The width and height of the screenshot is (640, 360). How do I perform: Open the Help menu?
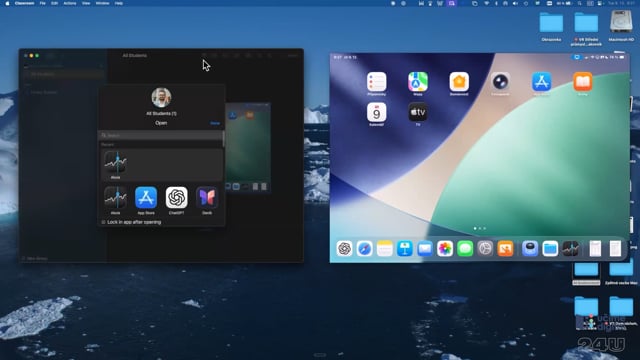pos(119,3)
